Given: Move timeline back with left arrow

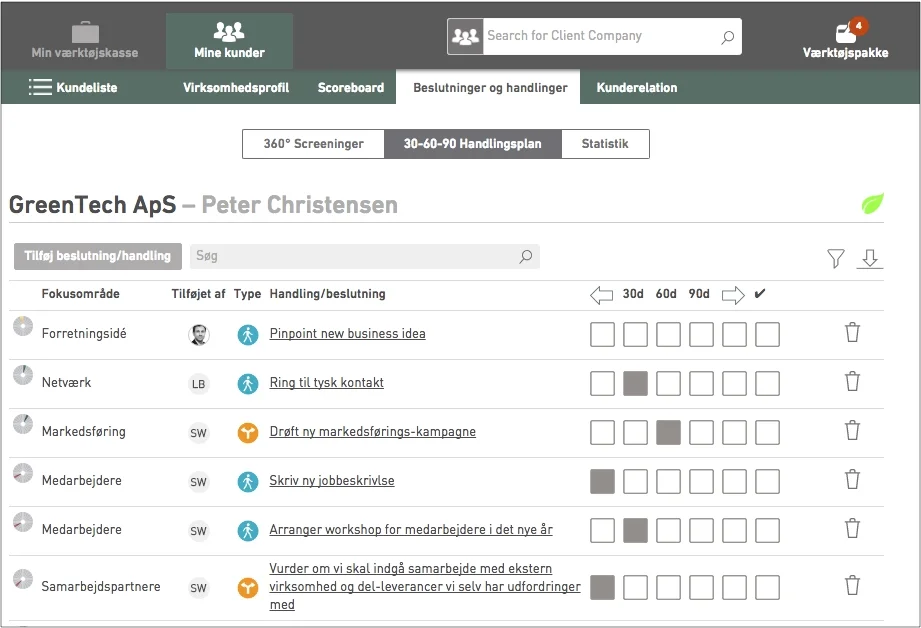Looking at the screenshot, I should point(601,294).
